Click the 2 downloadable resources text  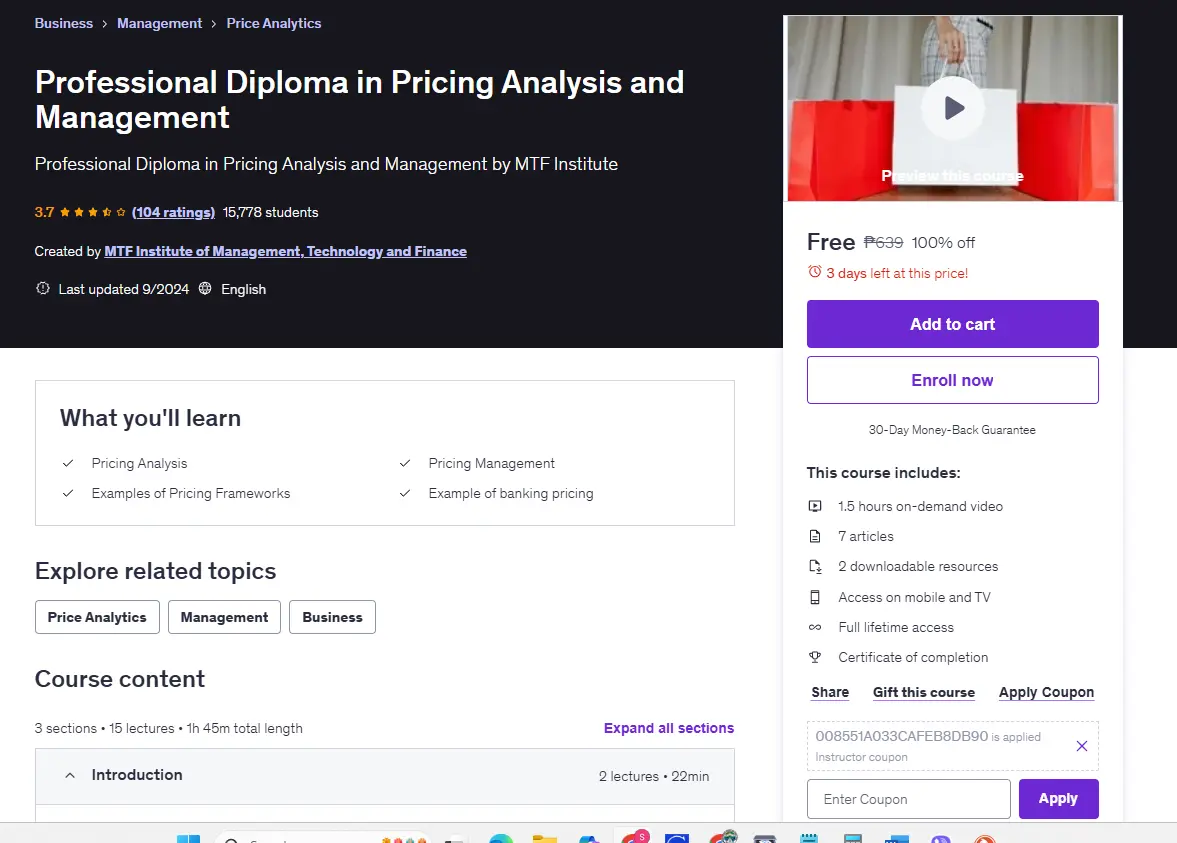click(x=918, y=566)
